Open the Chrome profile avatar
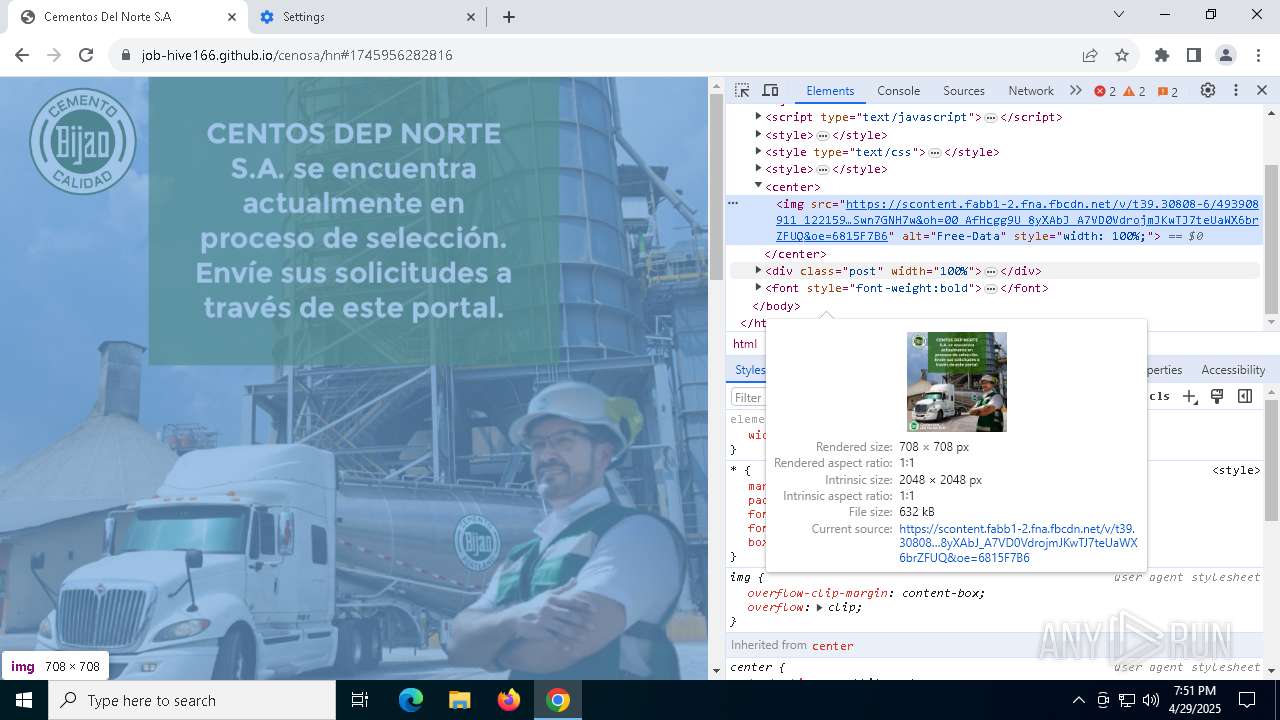The width and height of the screenshot is (1280, 720). [x=1226, y=55]
